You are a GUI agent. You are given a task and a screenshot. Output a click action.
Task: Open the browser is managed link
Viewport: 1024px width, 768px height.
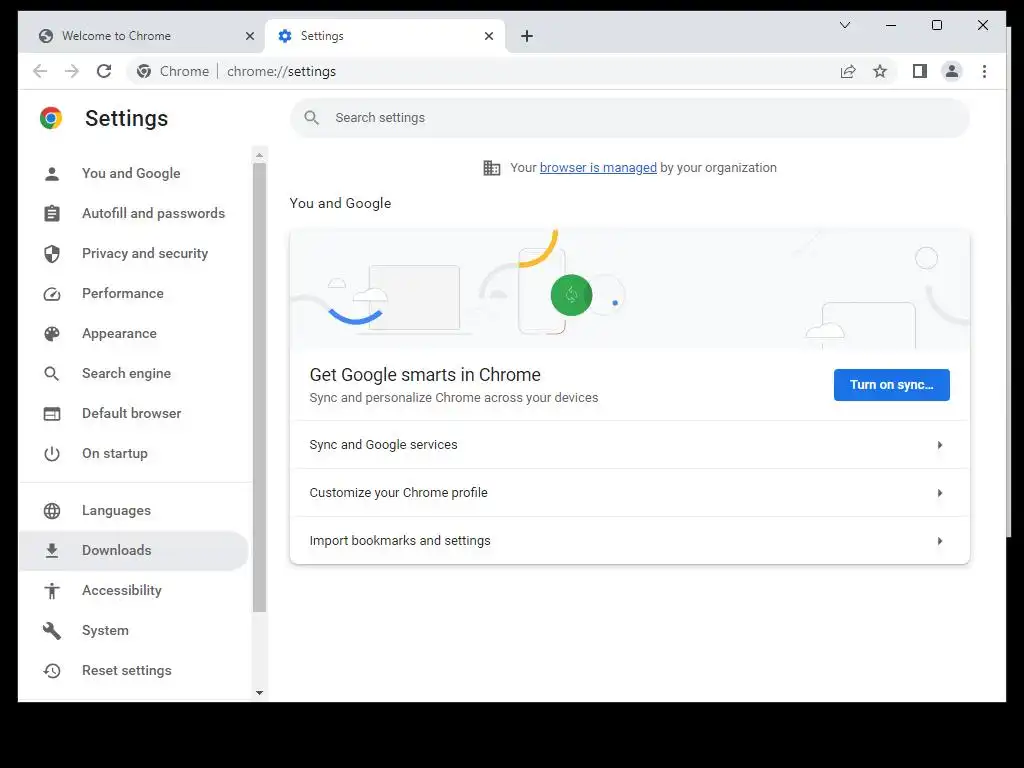pos(598,168)
